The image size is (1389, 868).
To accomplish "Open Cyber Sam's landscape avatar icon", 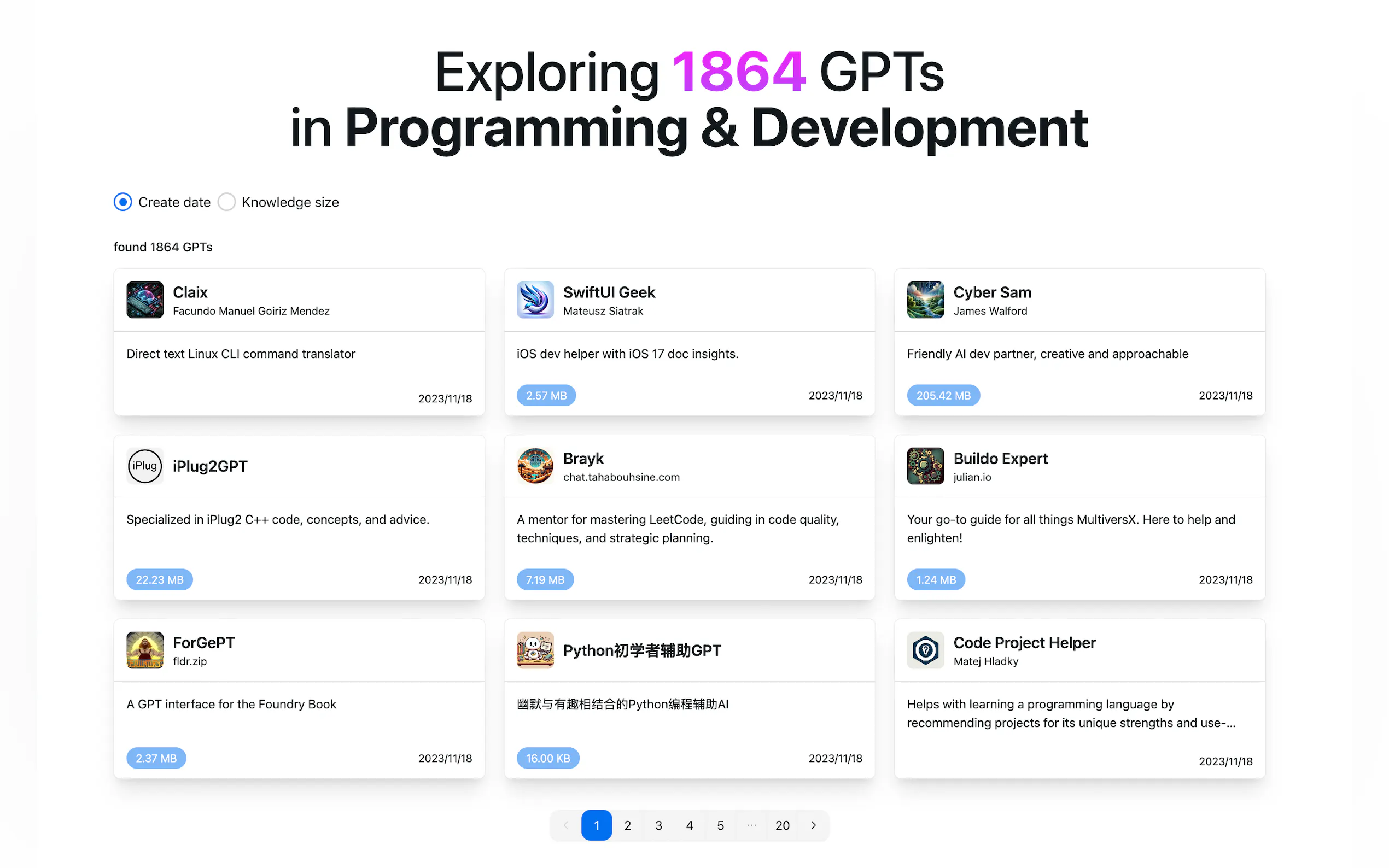I will coord(925,300).
